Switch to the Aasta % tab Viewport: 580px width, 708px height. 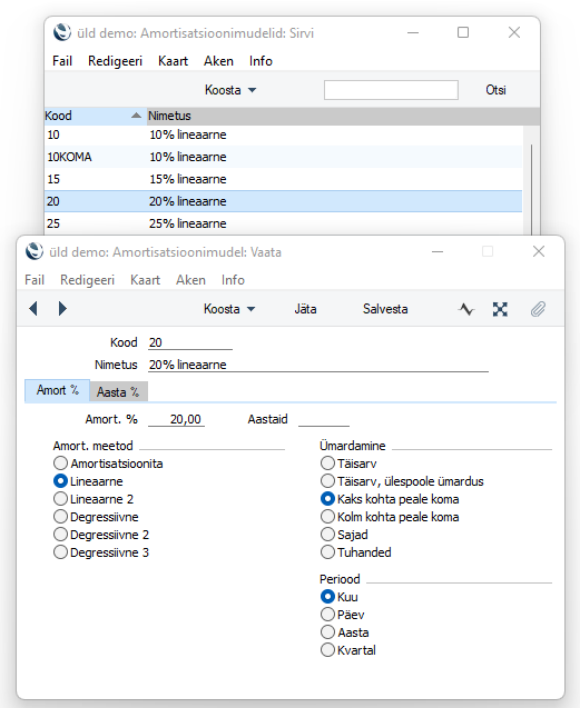point(118,391)
